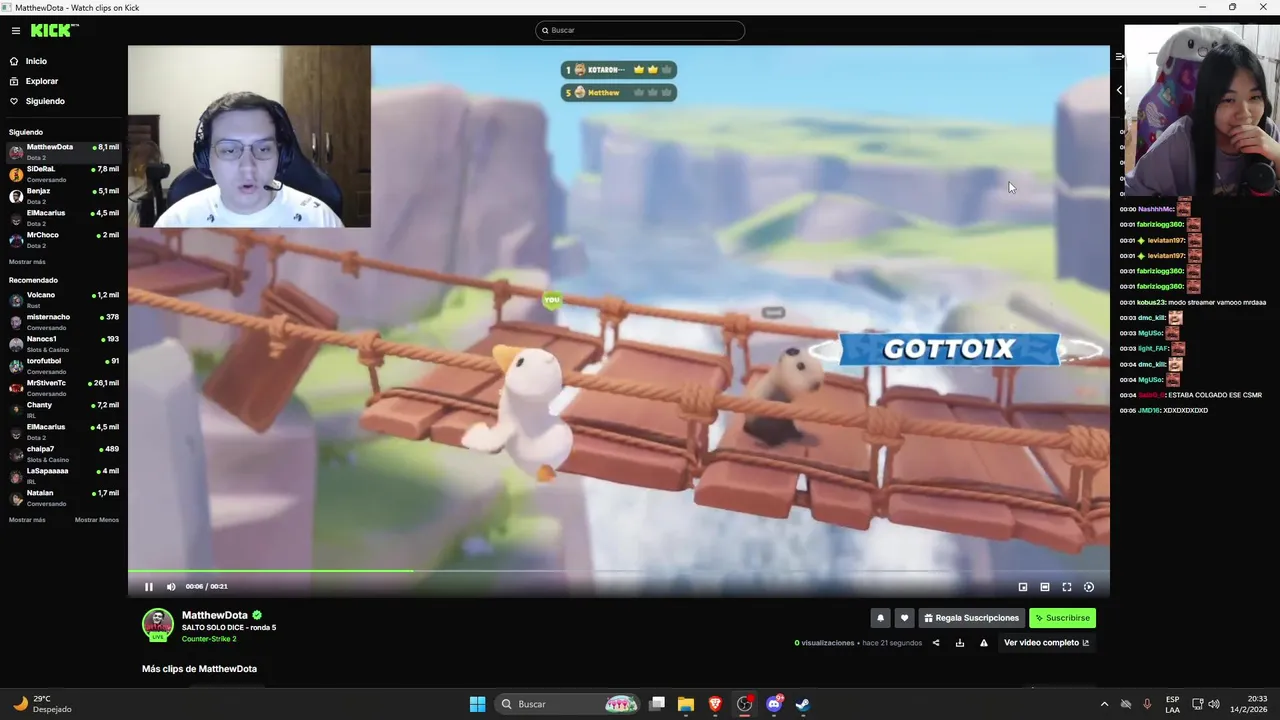The height and width of the screenshot is (720, 1280).
Task: Expand recommended list with Mostrar más
Action: (27, 520)
